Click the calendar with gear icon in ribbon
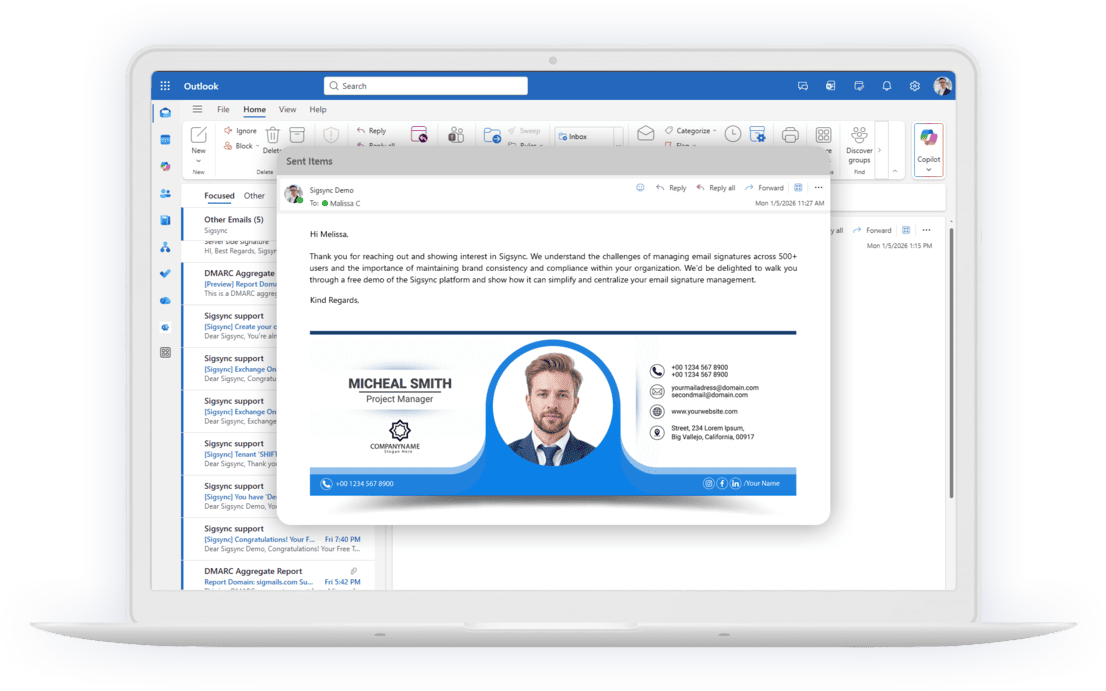 click(758, 134)
